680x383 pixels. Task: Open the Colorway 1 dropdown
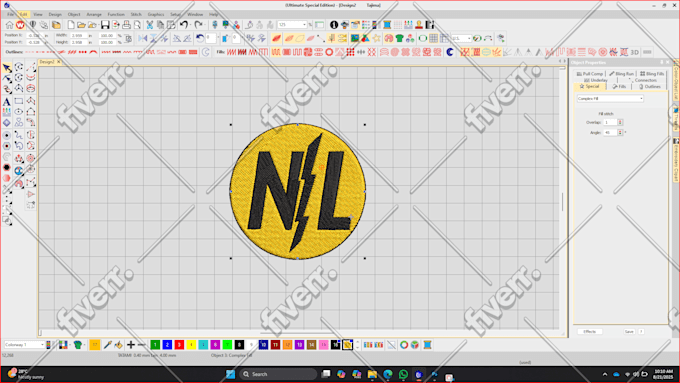click(x=42, y=345)
